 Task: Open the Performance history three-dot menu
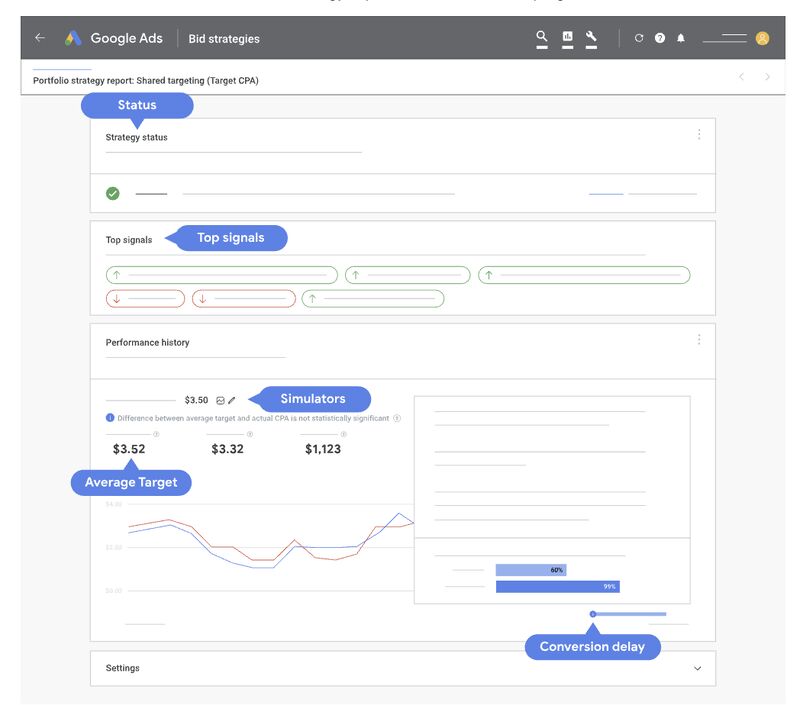(x=699, y=339)
